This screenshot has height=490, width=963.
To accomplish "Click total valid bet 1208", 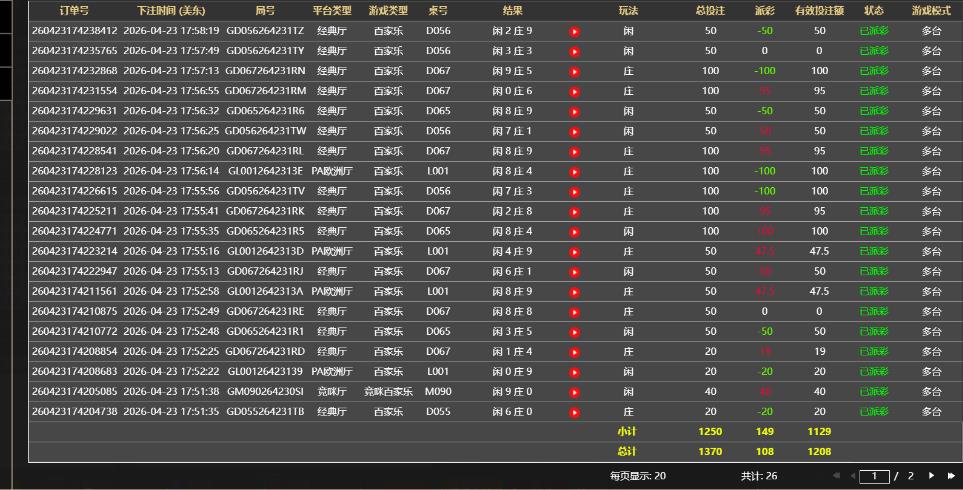I will pos(819,451).
